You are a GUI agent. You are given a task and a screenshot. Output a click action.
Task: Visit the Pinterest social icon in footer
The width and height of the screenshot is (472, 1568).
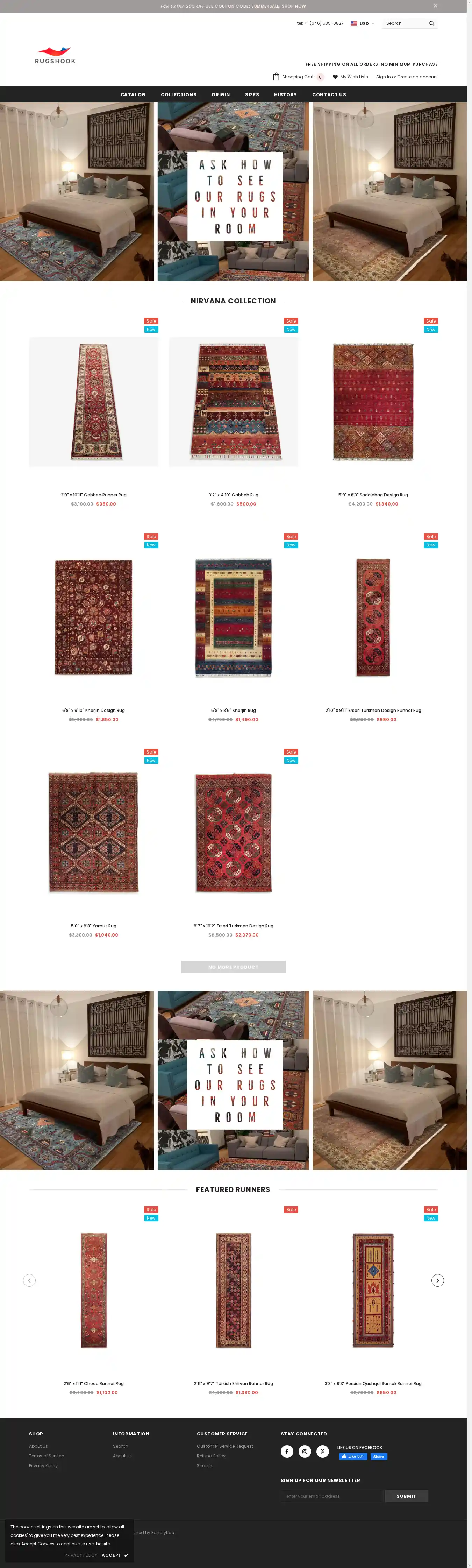pos(323,1451)
